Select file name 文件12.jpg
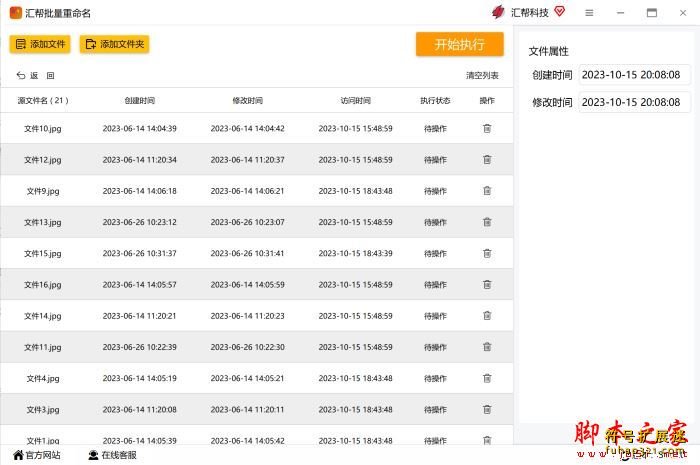Viewport: 700px width, 465px height. (43, 160)
